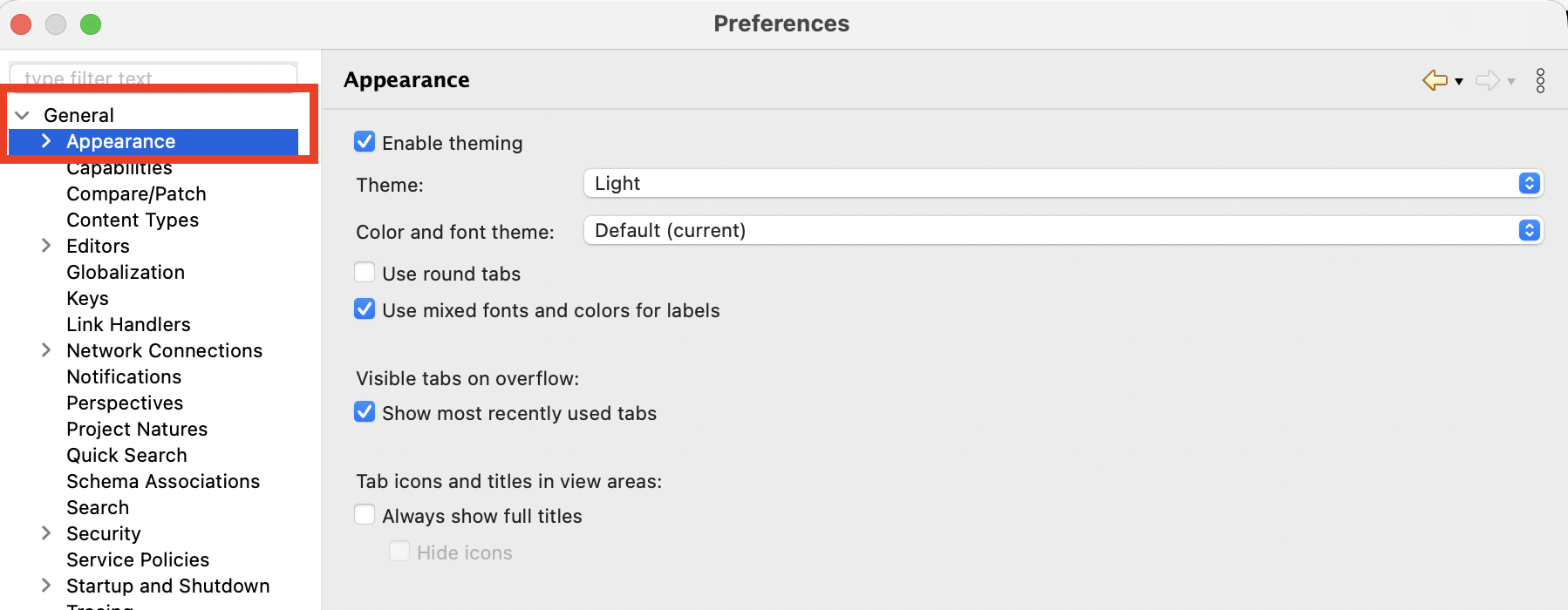This screenshot has height=610, width=1568.
Task: Toggle Show most recently used tabs
Action: 365,412
